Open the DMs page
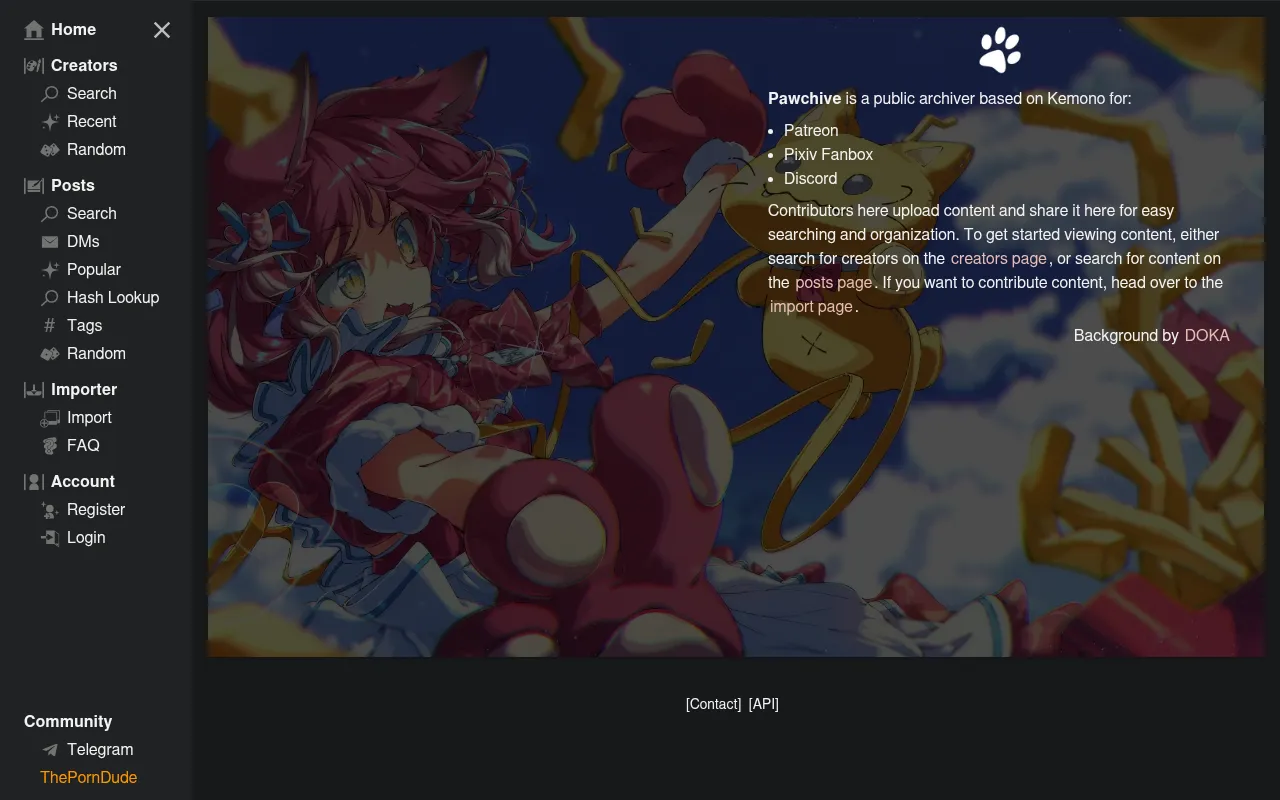 [83, 242]
